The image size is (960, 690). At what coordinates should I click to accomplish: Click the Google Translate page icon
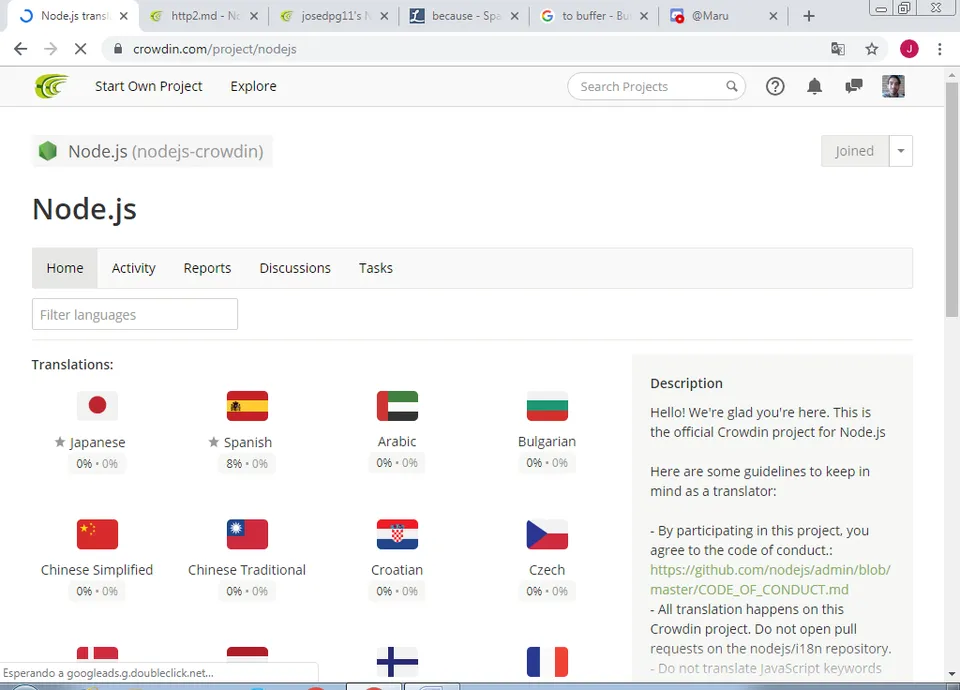(838, 49)
